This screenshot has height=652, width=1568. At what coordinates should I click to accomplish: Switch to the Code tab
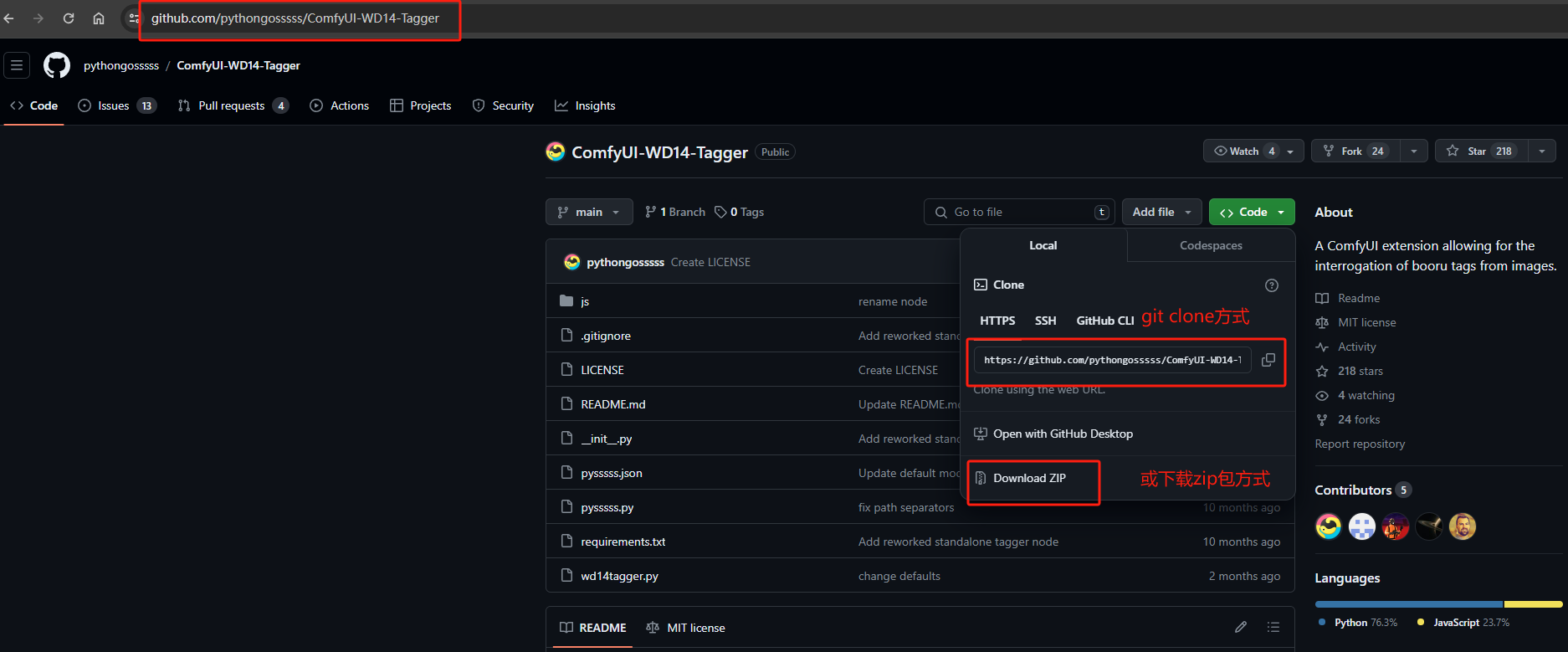(34, 105)
